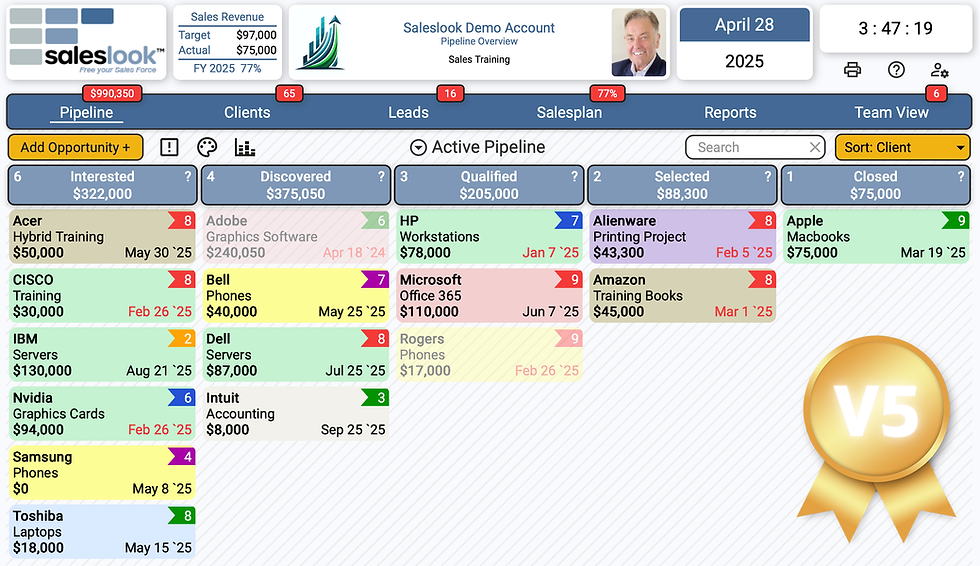Viewport: 980px width, 566px height.
Task: Open the color palette icon
Action: tap(207, 147)
